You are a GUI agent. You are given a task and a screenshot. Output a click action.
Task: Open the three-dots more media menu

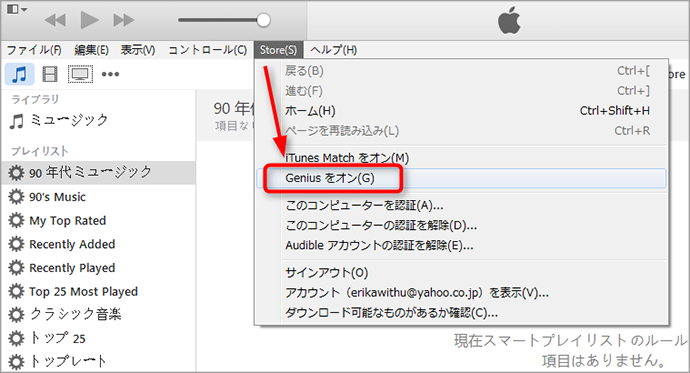point(110,74)
